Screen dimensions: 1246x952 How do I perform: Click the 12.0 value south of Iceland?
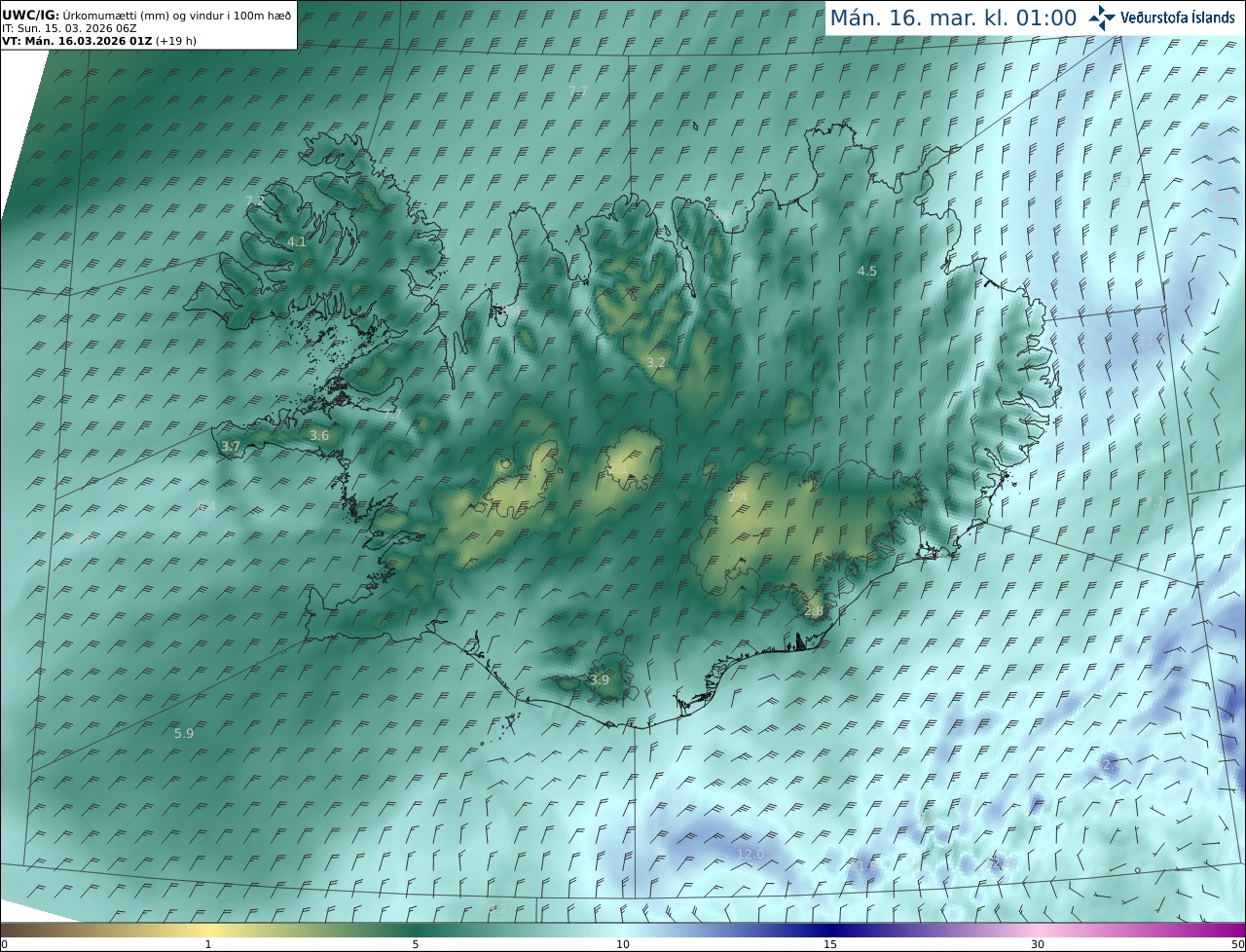(x=750, y=854)
